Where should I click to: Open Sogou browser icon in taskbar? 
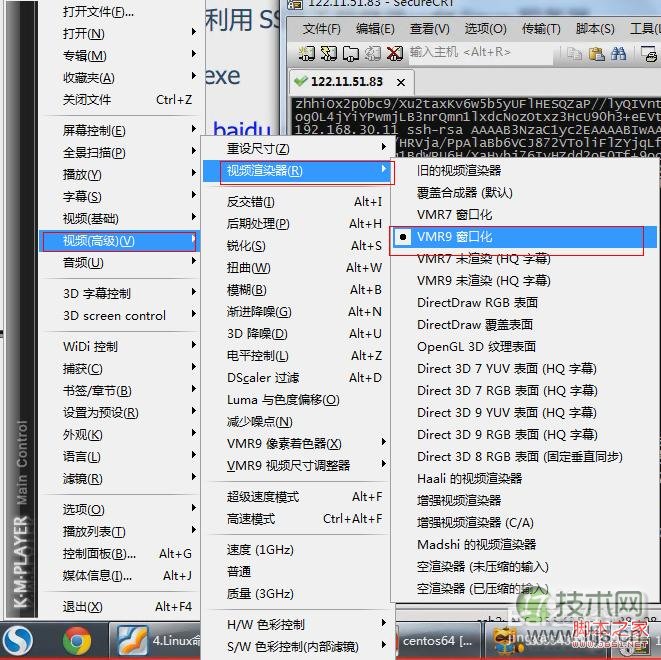[x=17, y=639]
